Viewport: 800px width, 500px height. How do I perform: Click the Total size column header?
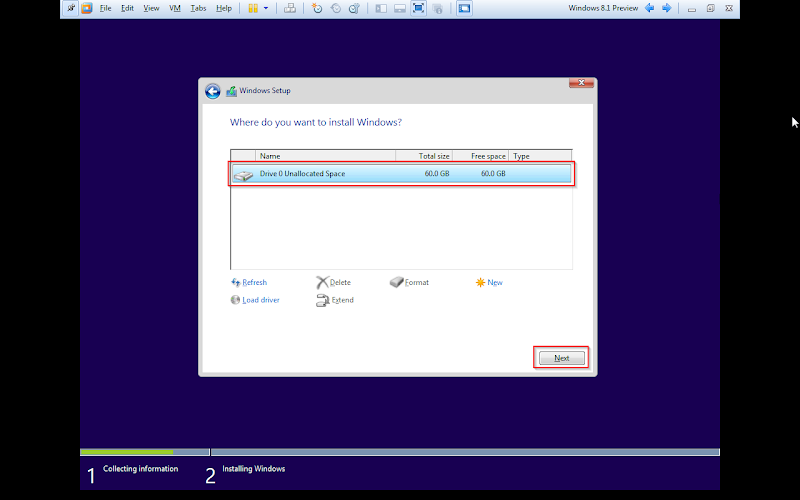[424, 156]
